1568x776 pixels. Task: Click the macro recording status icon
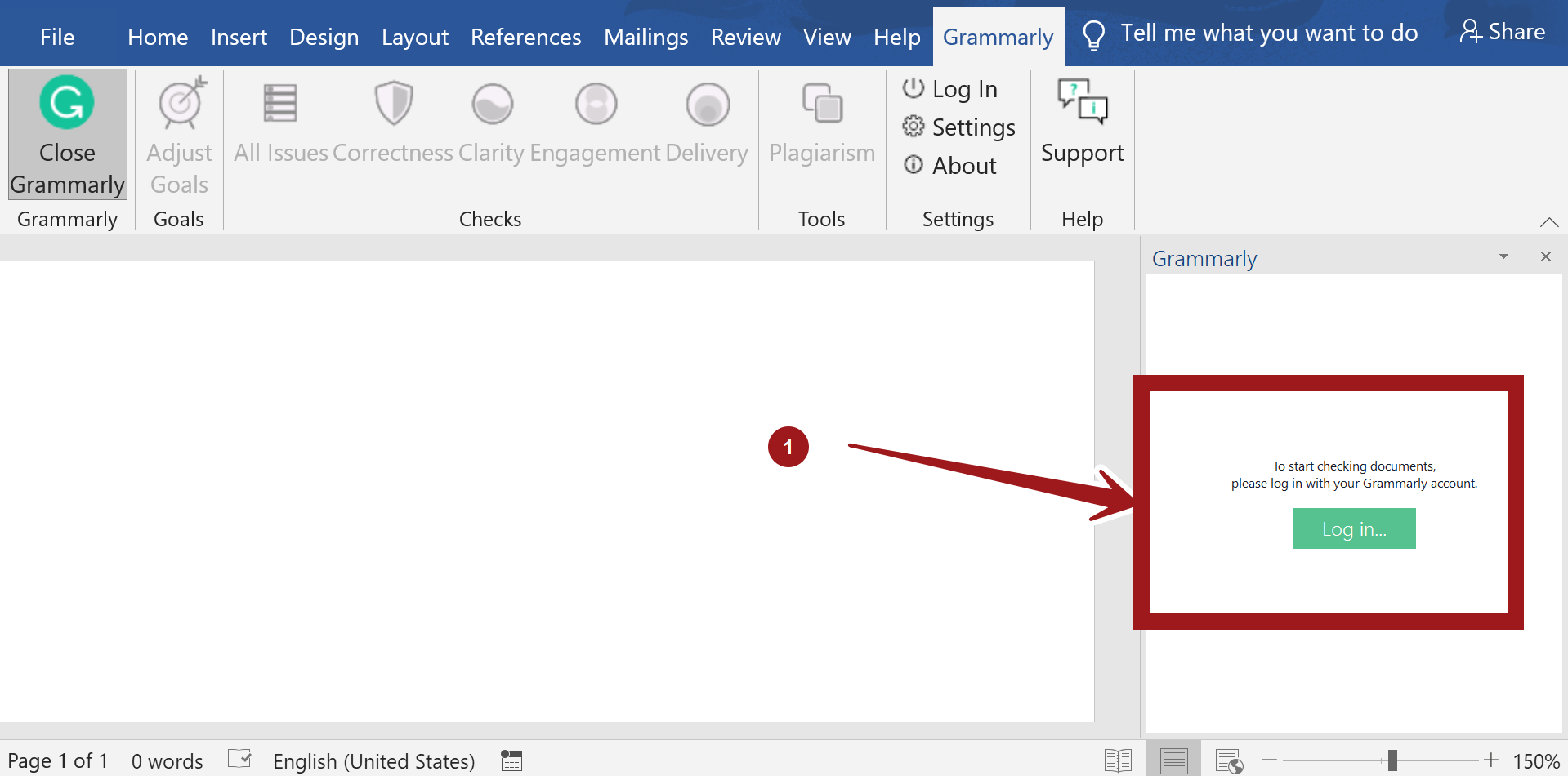click(511, 760)
